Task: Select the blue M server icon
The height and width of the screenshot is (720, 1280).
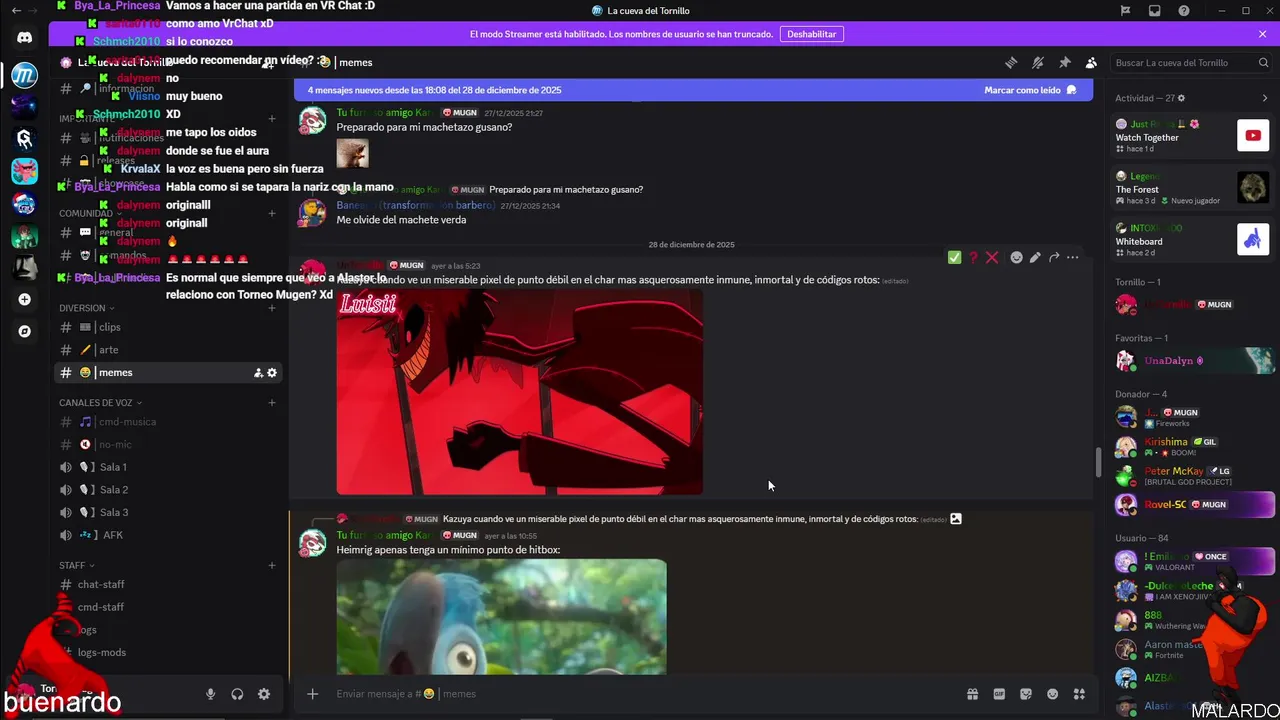Action: pos(25,75)
